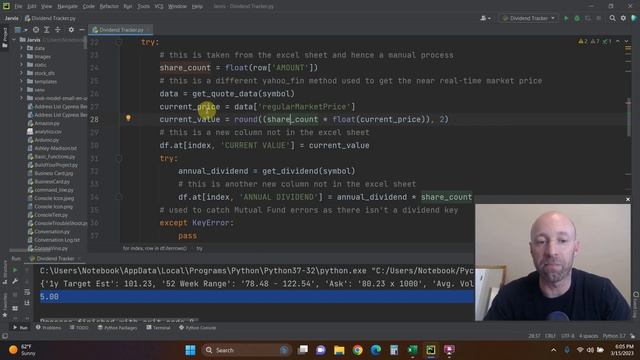Open the Refactor menu

[x=109, y=7]
